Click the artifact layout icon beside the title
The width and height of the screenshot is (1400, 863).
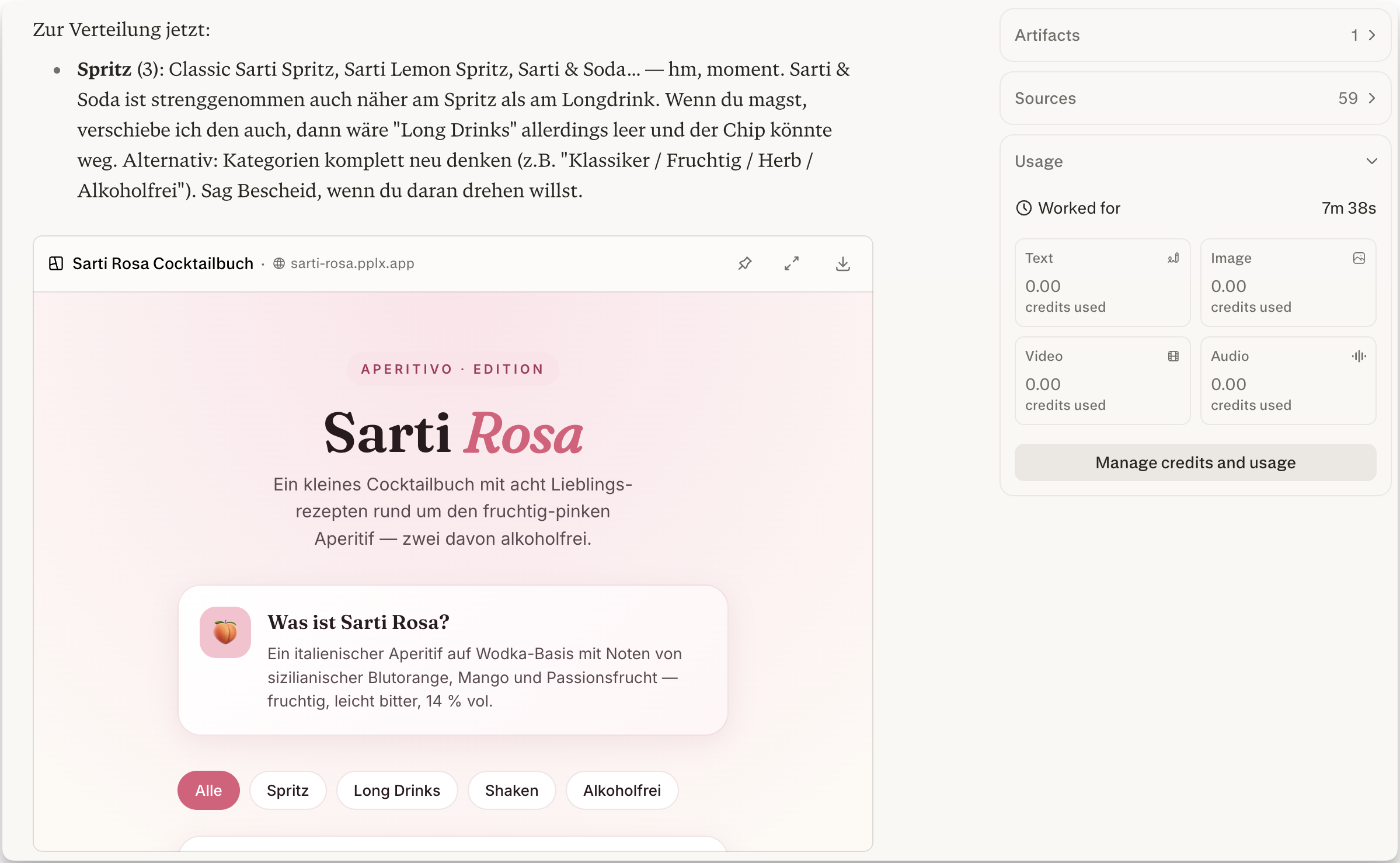click(x=56, y=264)
